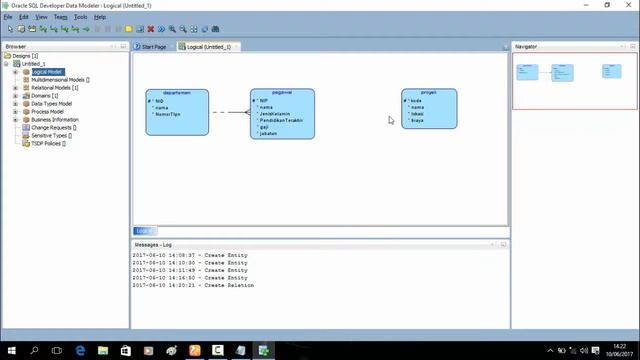Open the Edit menu
640x360 pixels.
[24, 17]
